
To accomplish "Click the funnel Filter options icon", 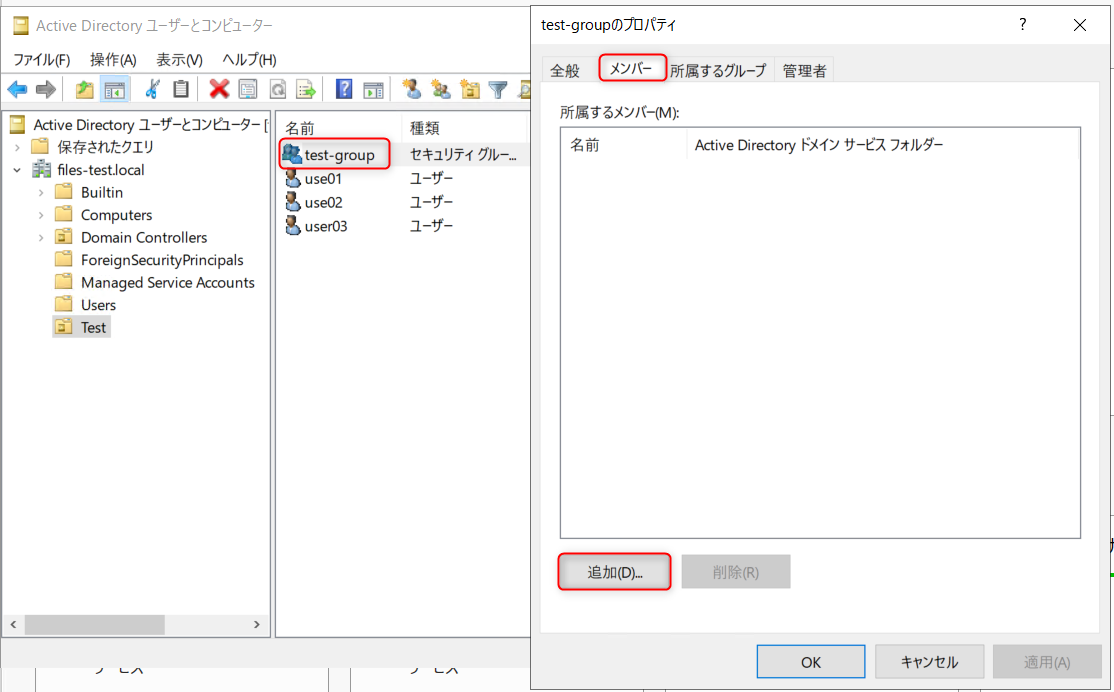I will [x=497, y=89].
